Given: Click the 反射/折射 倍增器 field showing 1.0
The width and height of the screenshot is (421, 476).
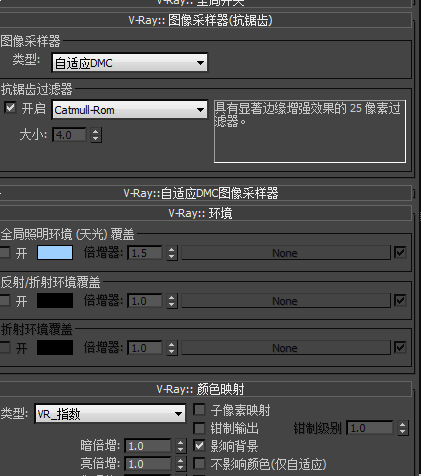Looking at the screenshot, I should (x=145, y=301).
